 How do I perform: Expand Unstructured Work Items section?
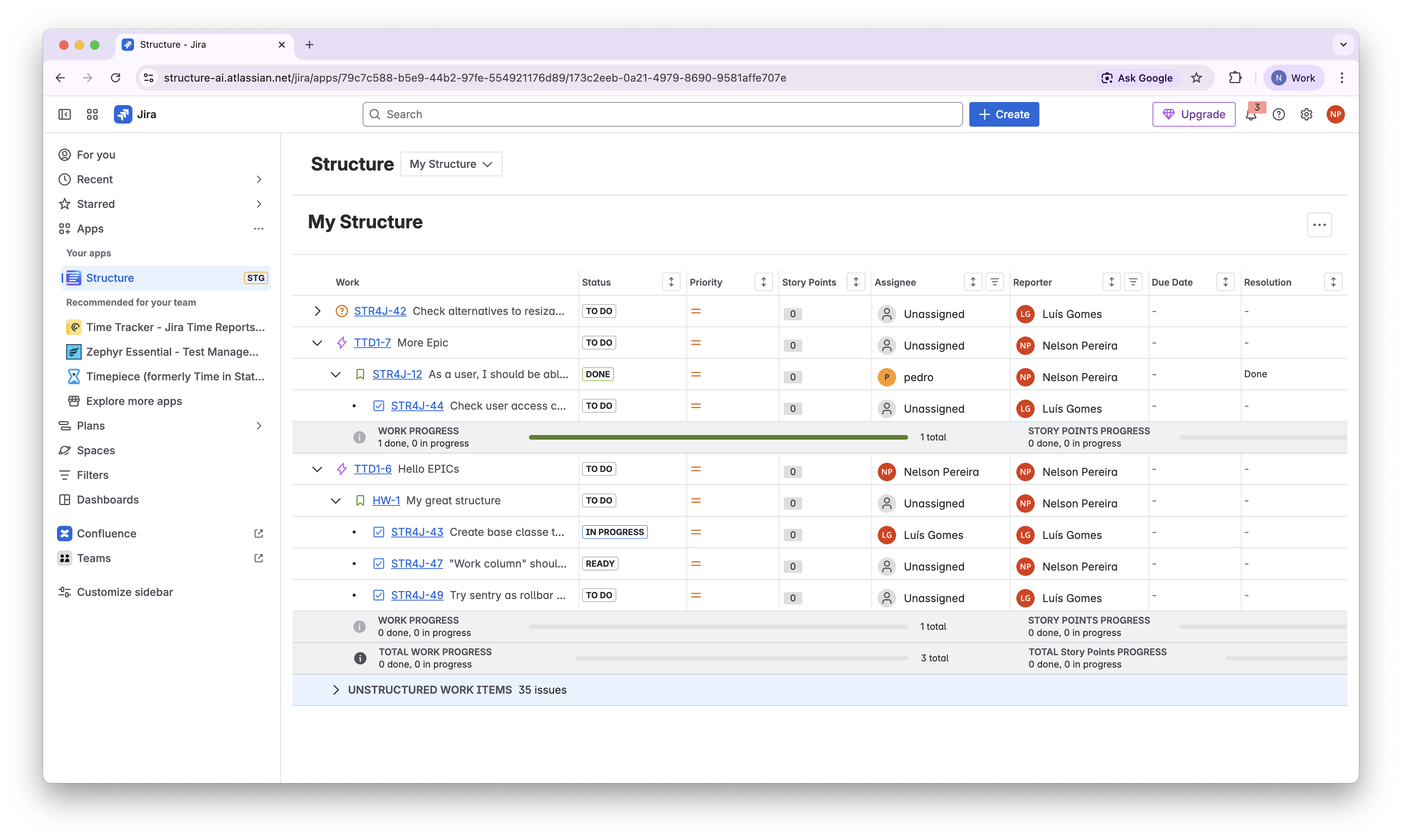(336, 690)
